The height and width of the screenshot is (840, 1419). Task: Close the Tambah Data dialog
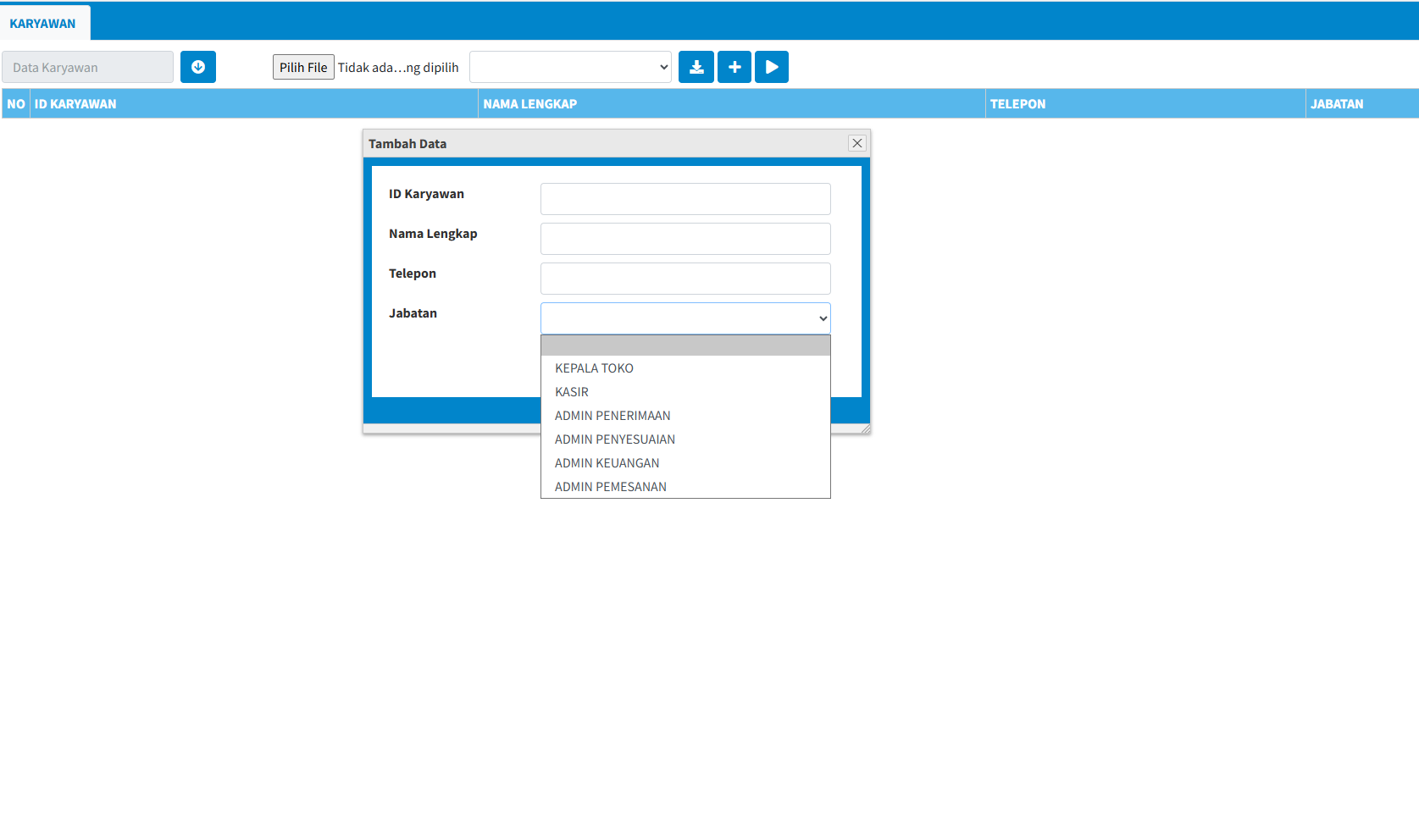tap(857, 143)
